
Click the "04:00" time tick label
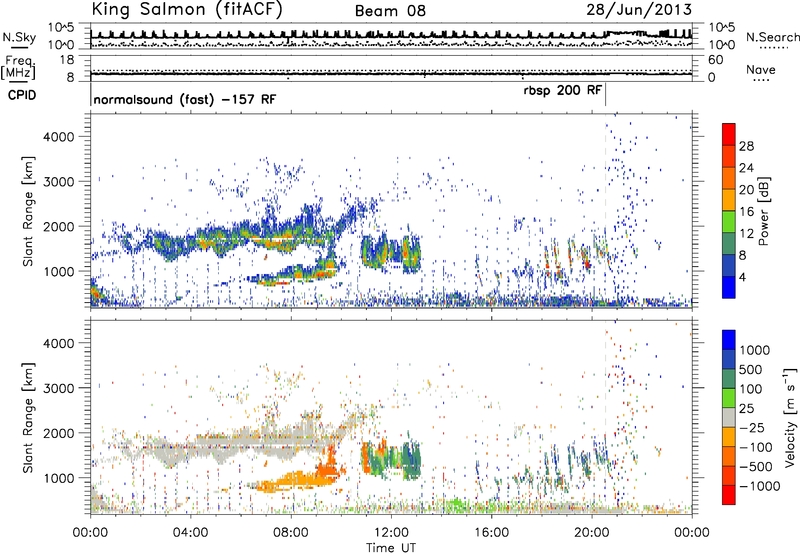point(191,533)
